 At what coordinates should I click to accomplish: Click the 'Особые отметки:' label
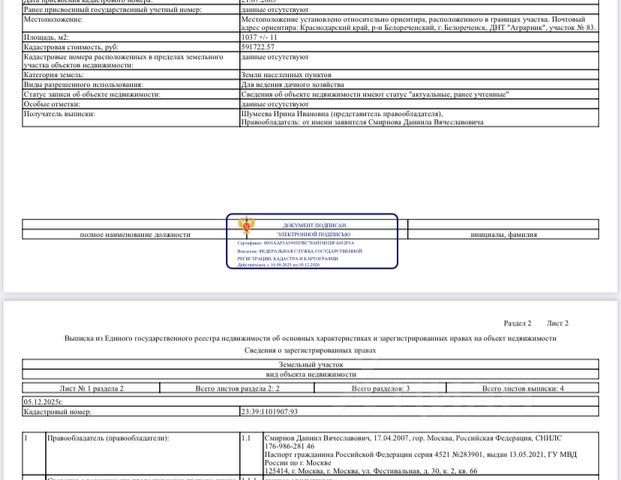tap(52, 104)
